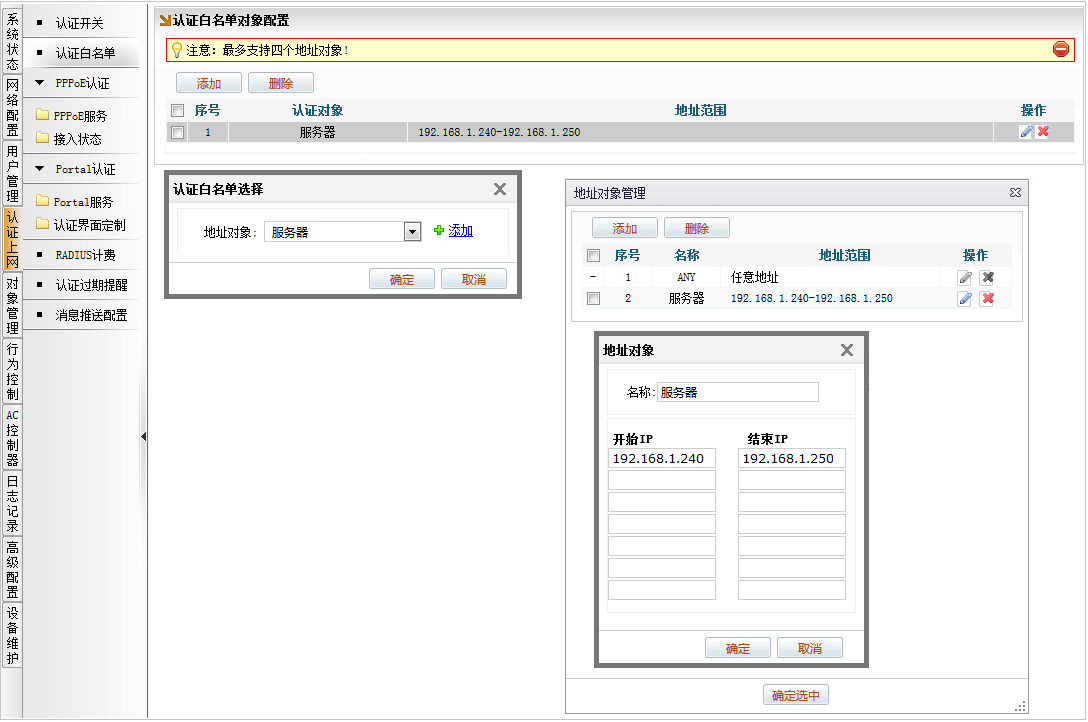
Task: Dismiss the yellow notice with red icon
Action: pos(1061,49)
